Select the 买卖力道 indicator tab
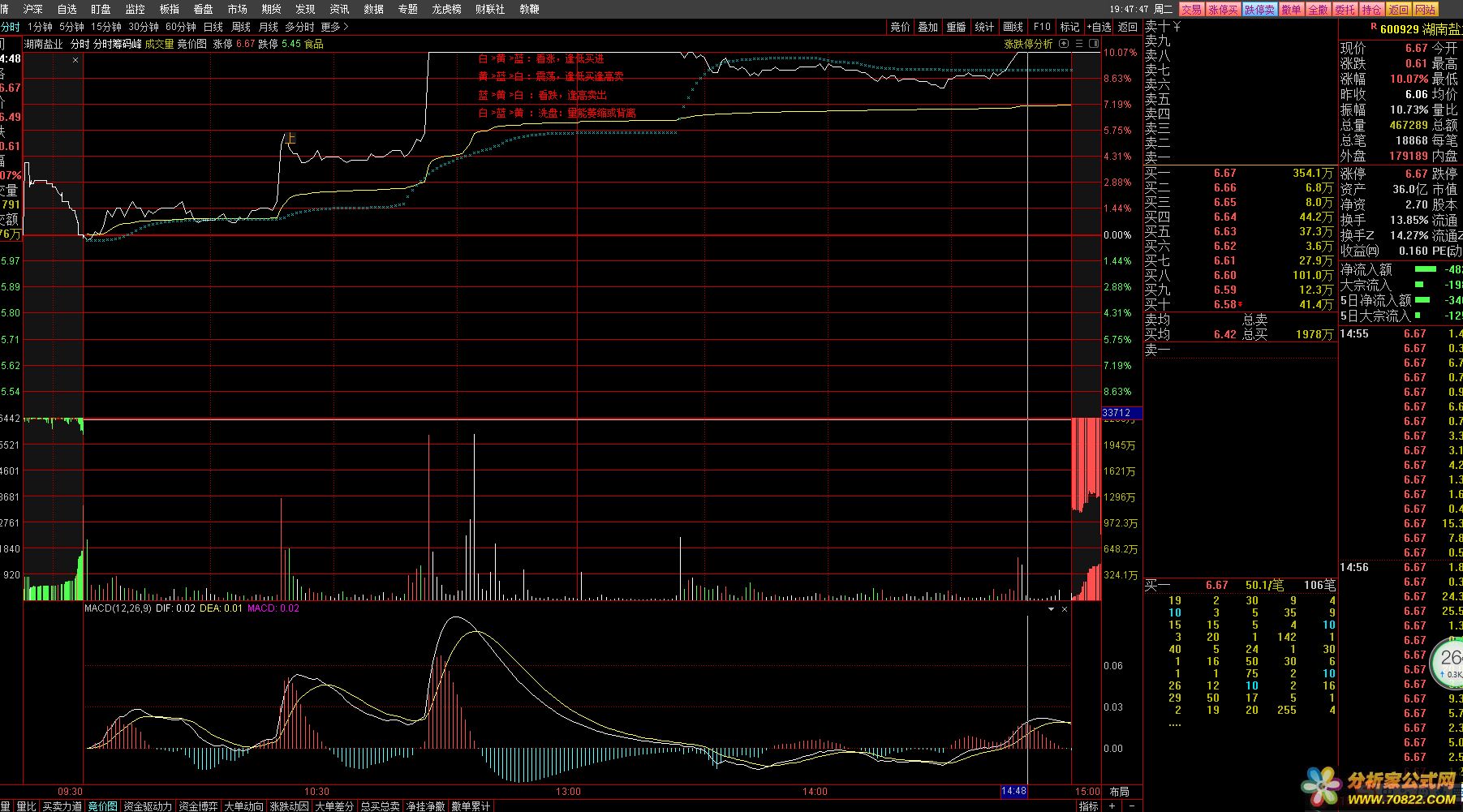Screen dimensions: 1463x812 coord(62,806)
